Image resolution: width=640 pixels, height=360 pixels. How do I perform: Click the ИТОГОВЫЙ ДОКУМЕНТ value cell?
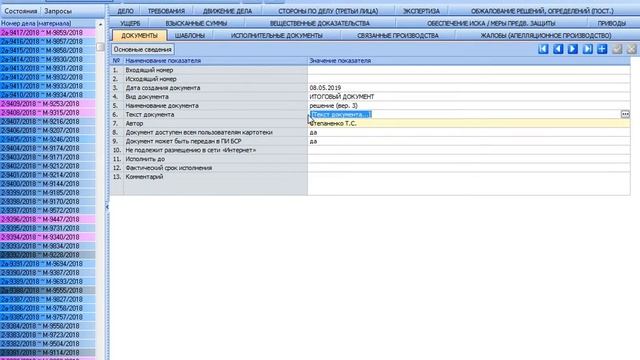click(469, 97)
